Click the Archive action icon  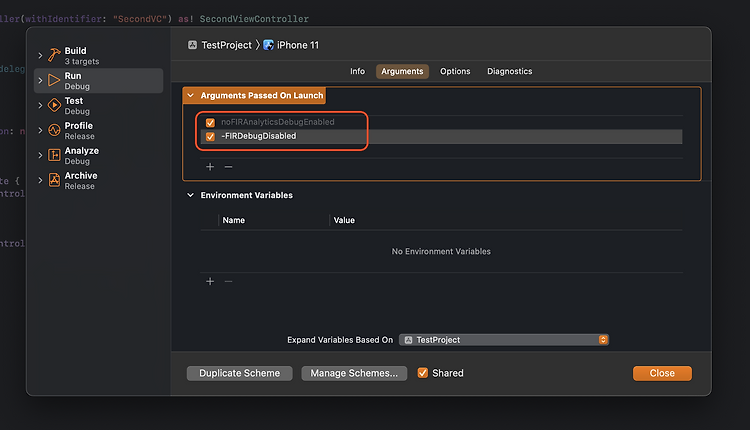[54, 180]
